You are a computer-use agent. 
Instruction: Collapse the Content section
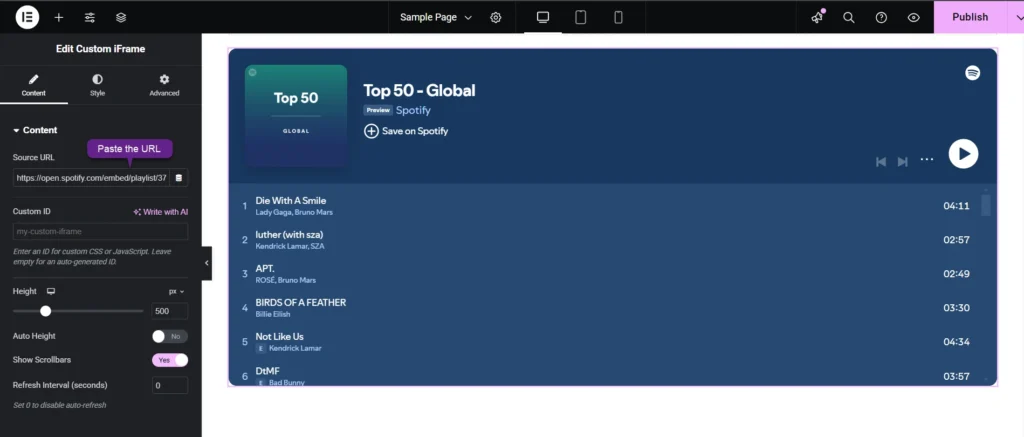coord(35,130)
